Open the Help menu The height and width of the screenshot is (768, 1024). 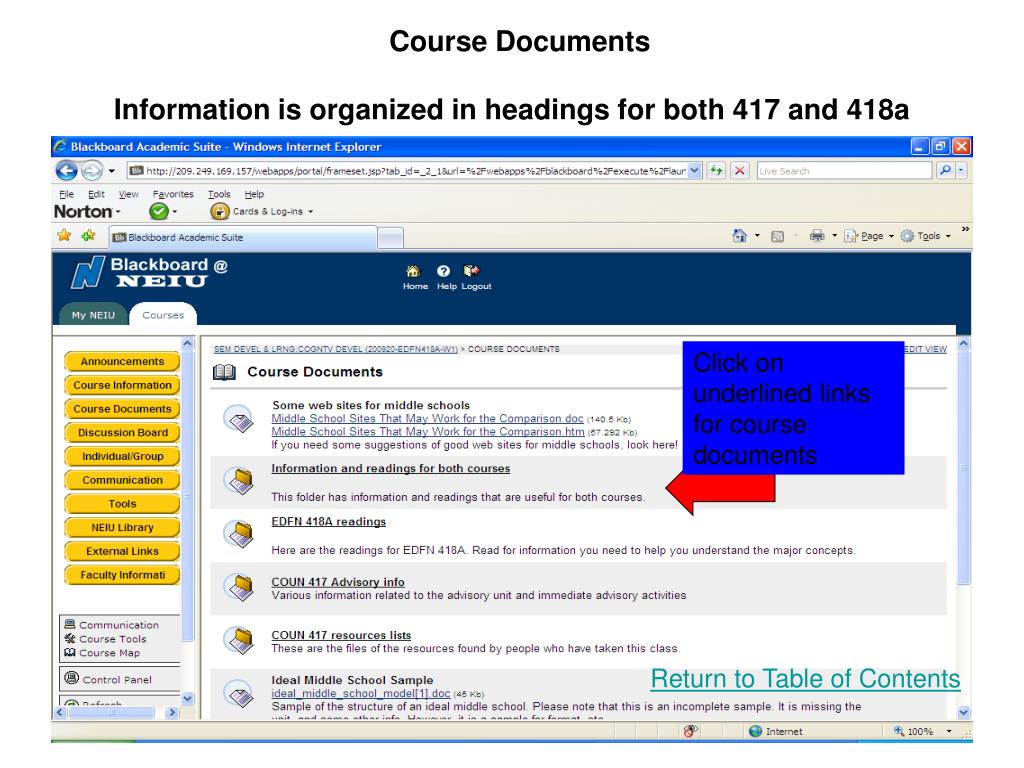click(254, 194)
